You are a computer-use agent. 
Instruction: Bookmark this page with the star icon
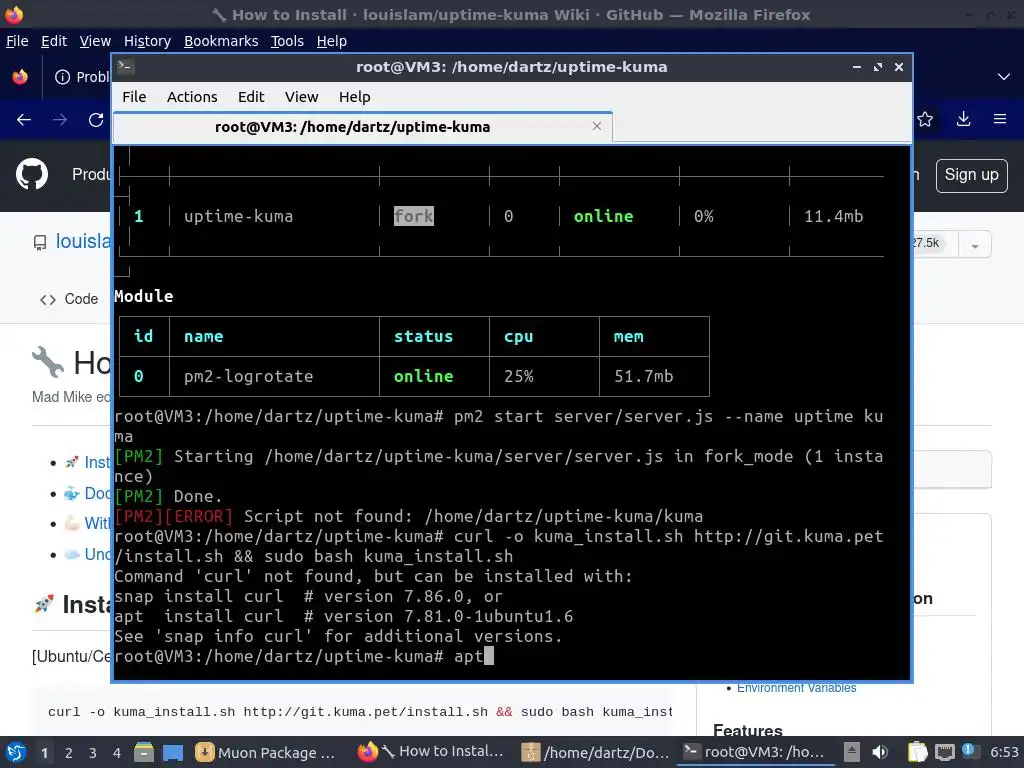[x=925, y=119]
